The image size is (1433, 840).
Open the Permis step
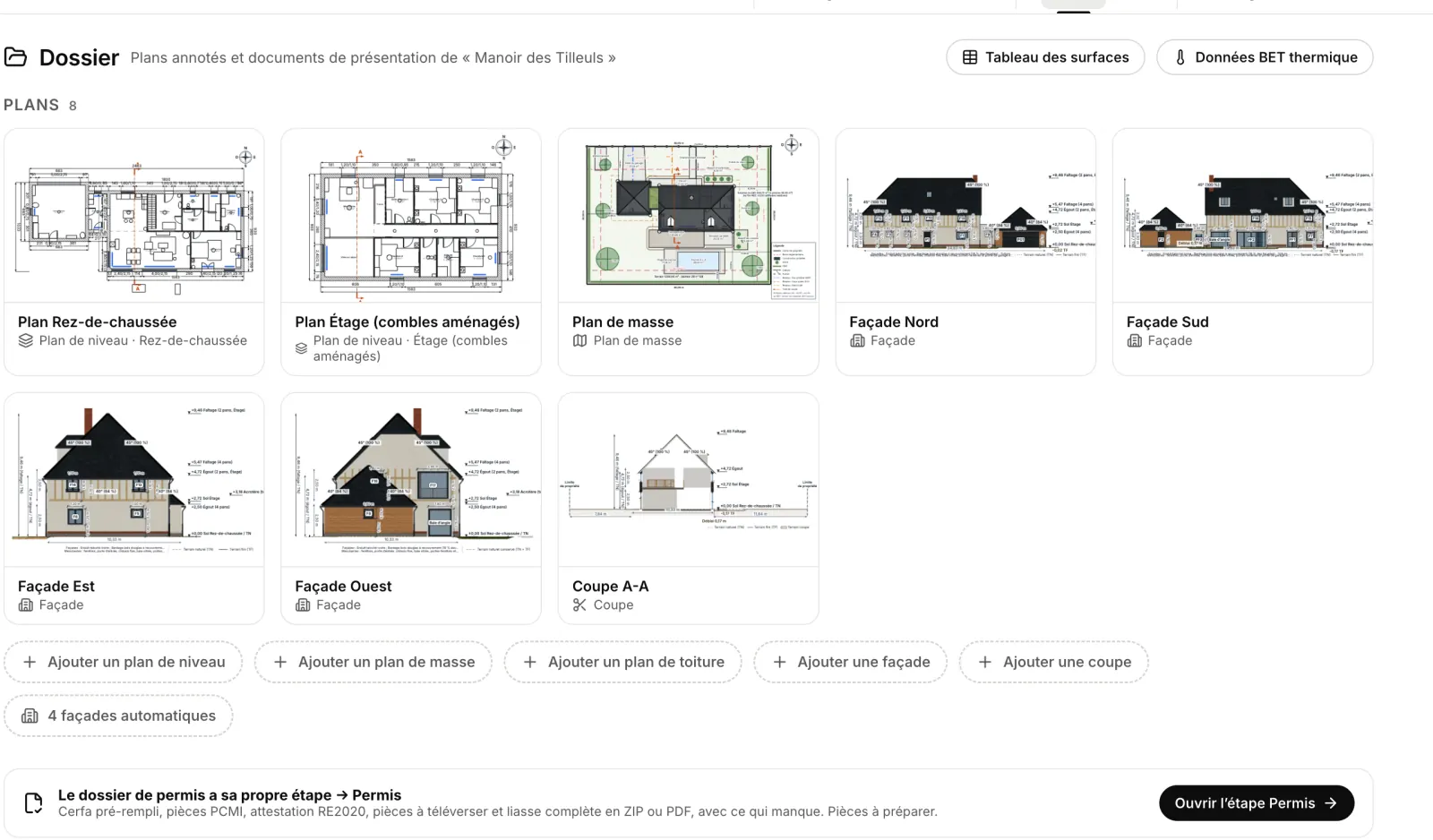pos(1257,803)
